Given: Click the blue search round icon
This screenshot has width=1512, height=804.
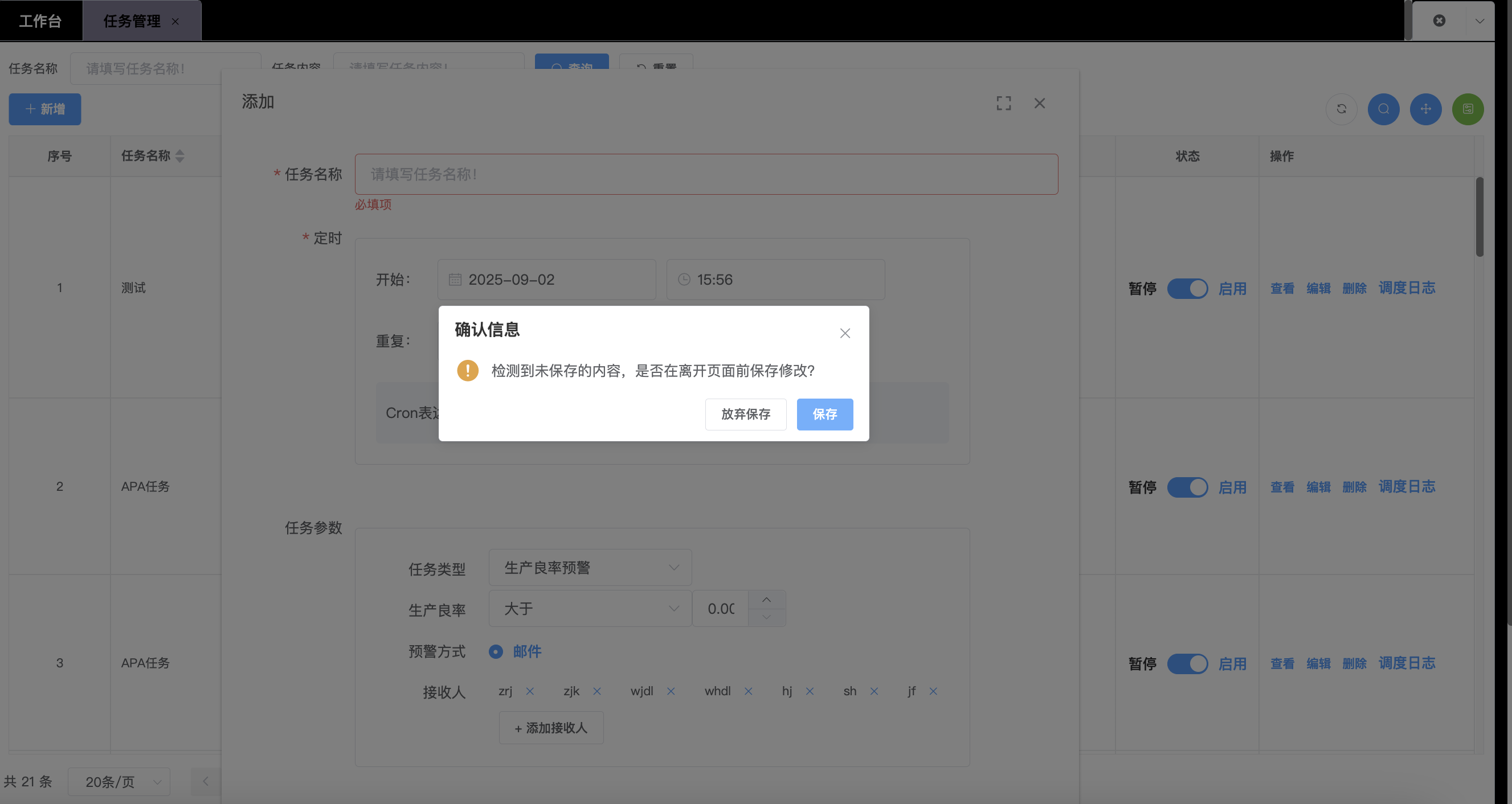Looking at the screenshot, I should (1383, 109).
